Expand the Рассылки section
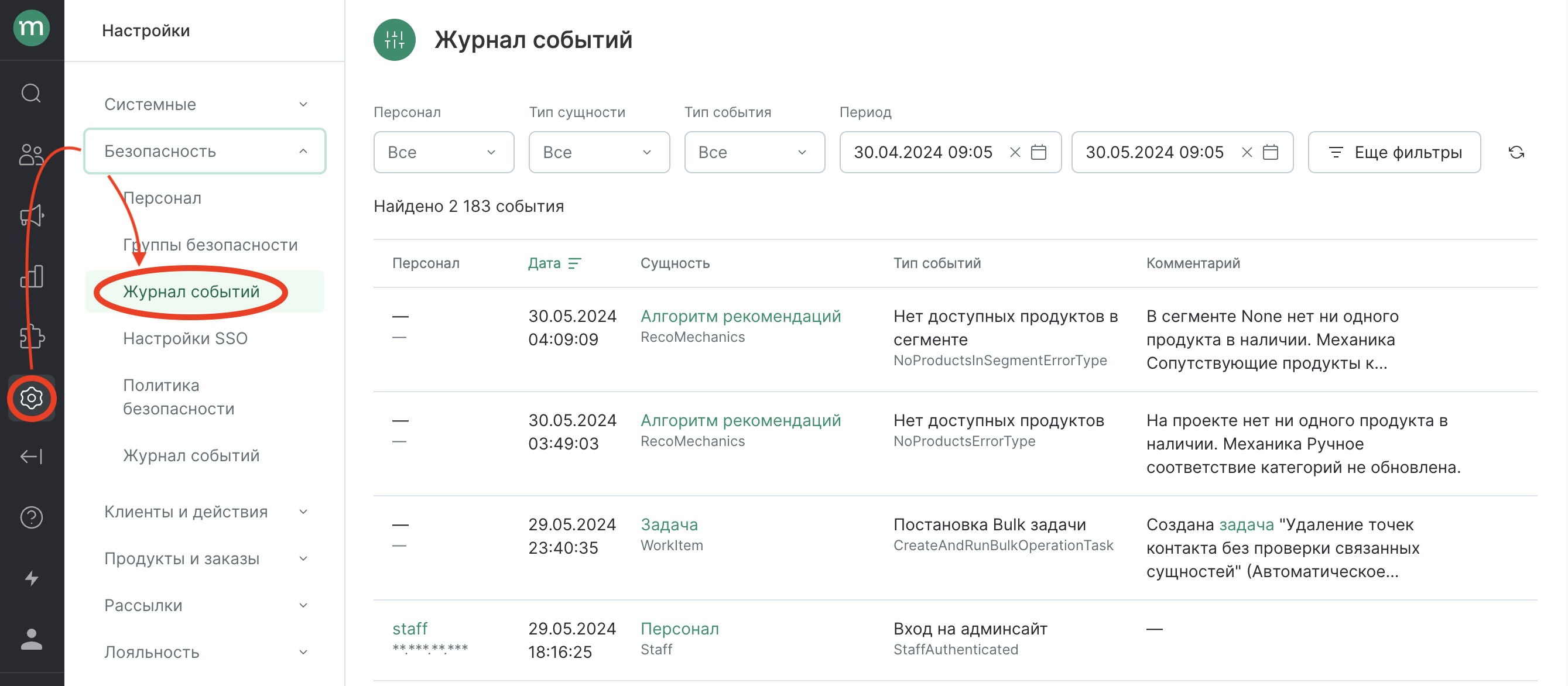This screenshot has height=686, width=1568. coord(204,605)
